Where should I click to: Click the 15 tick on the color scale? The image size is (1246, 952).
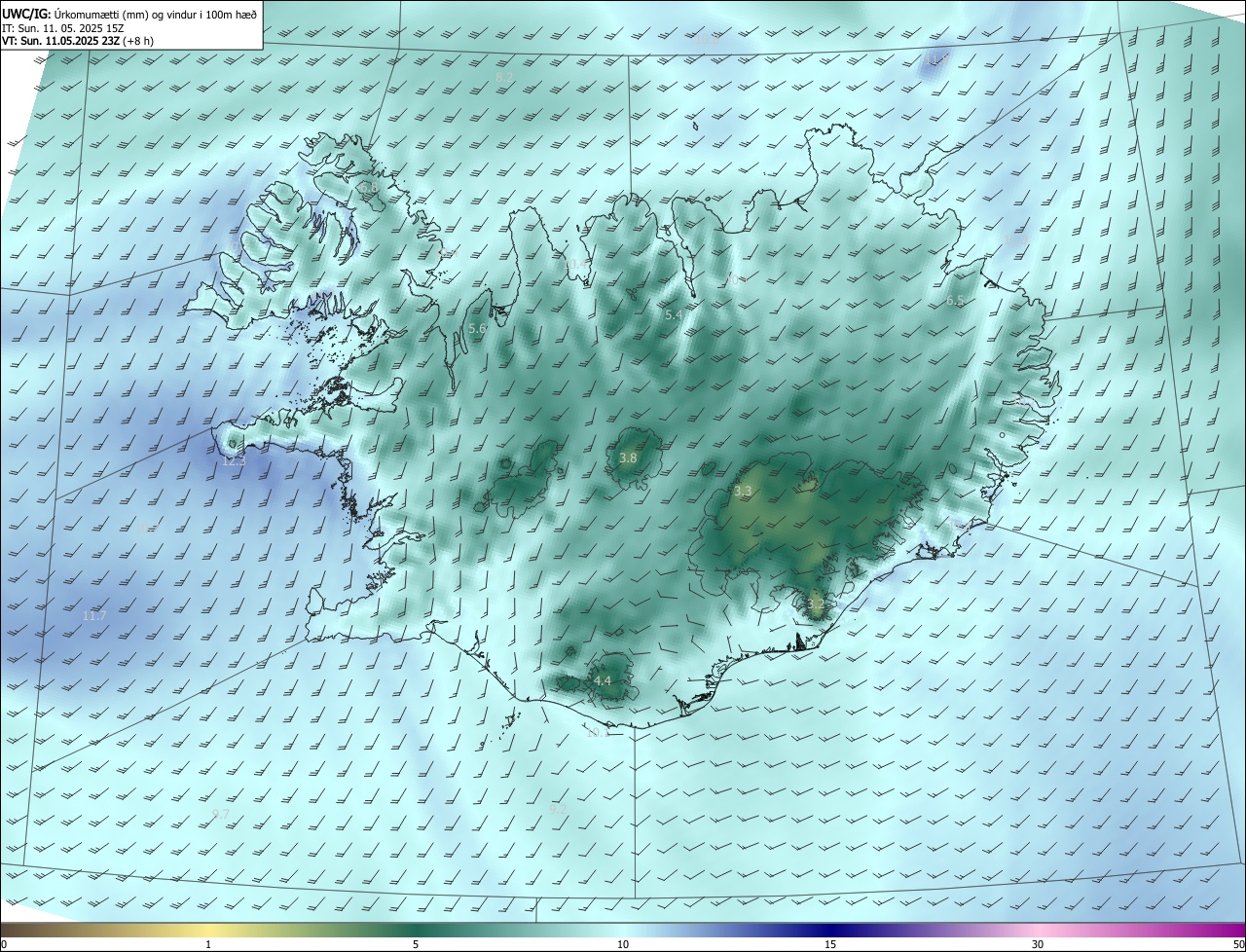click(x=830, y=944)
